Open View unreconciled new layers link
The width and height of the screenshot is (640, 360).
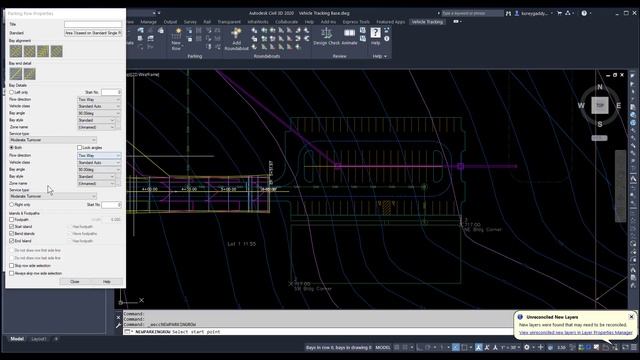pyautogui.click(x=576, y=333)
